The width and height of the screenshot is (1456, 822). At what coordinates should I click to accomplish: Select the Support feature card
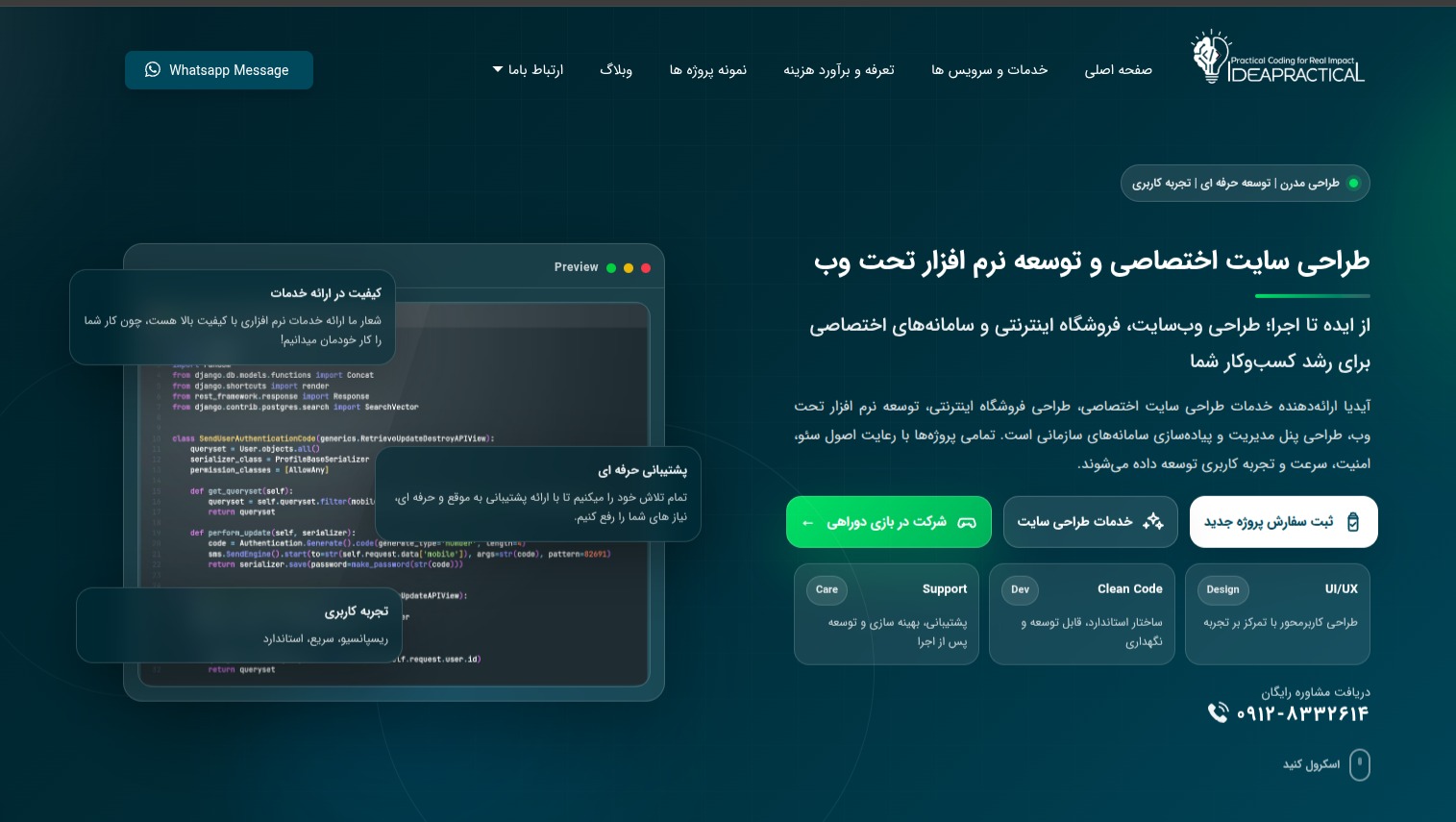tap(886, 614)
